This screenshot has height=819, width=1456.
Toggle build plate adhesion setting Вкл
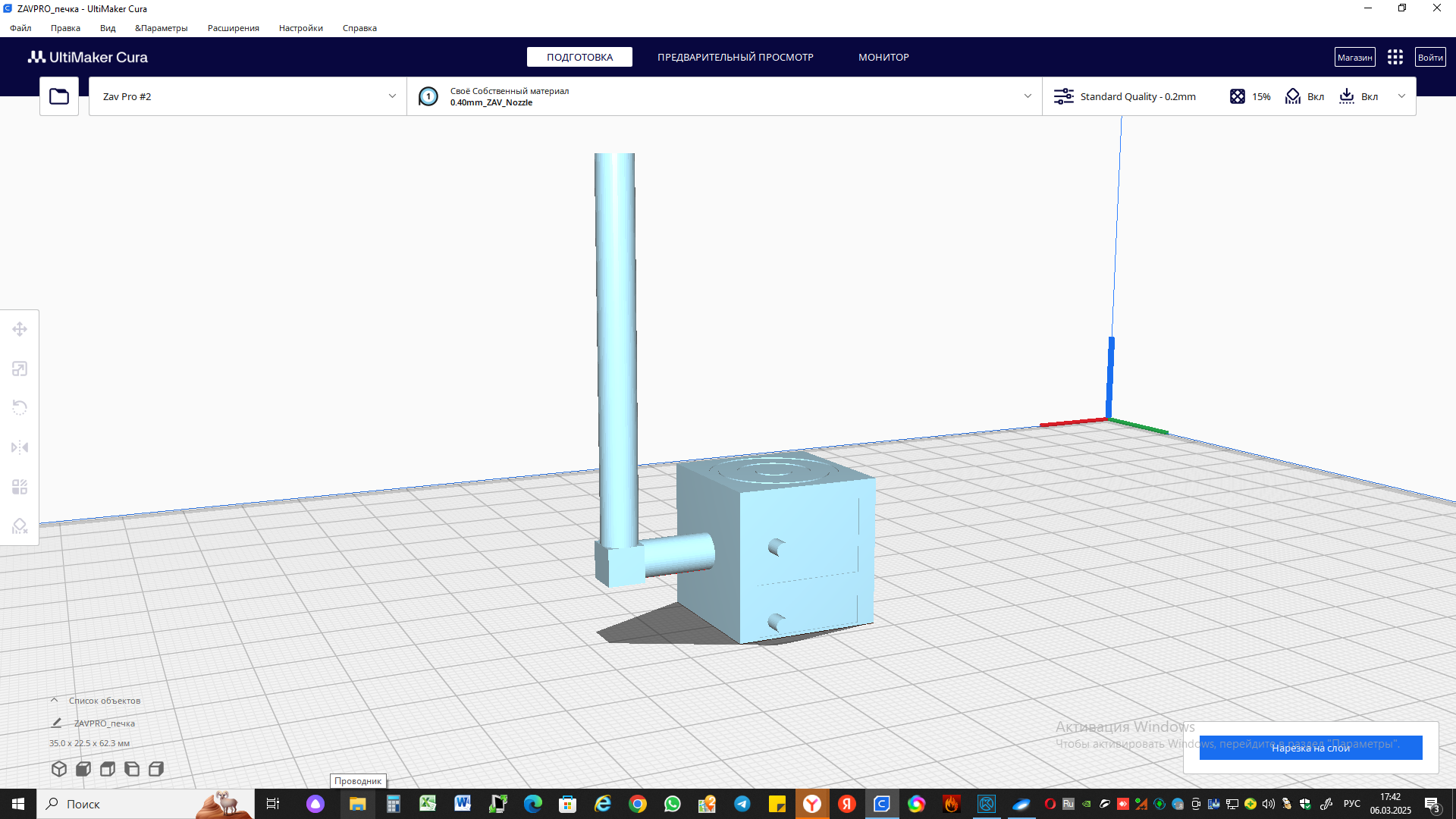1358,96
